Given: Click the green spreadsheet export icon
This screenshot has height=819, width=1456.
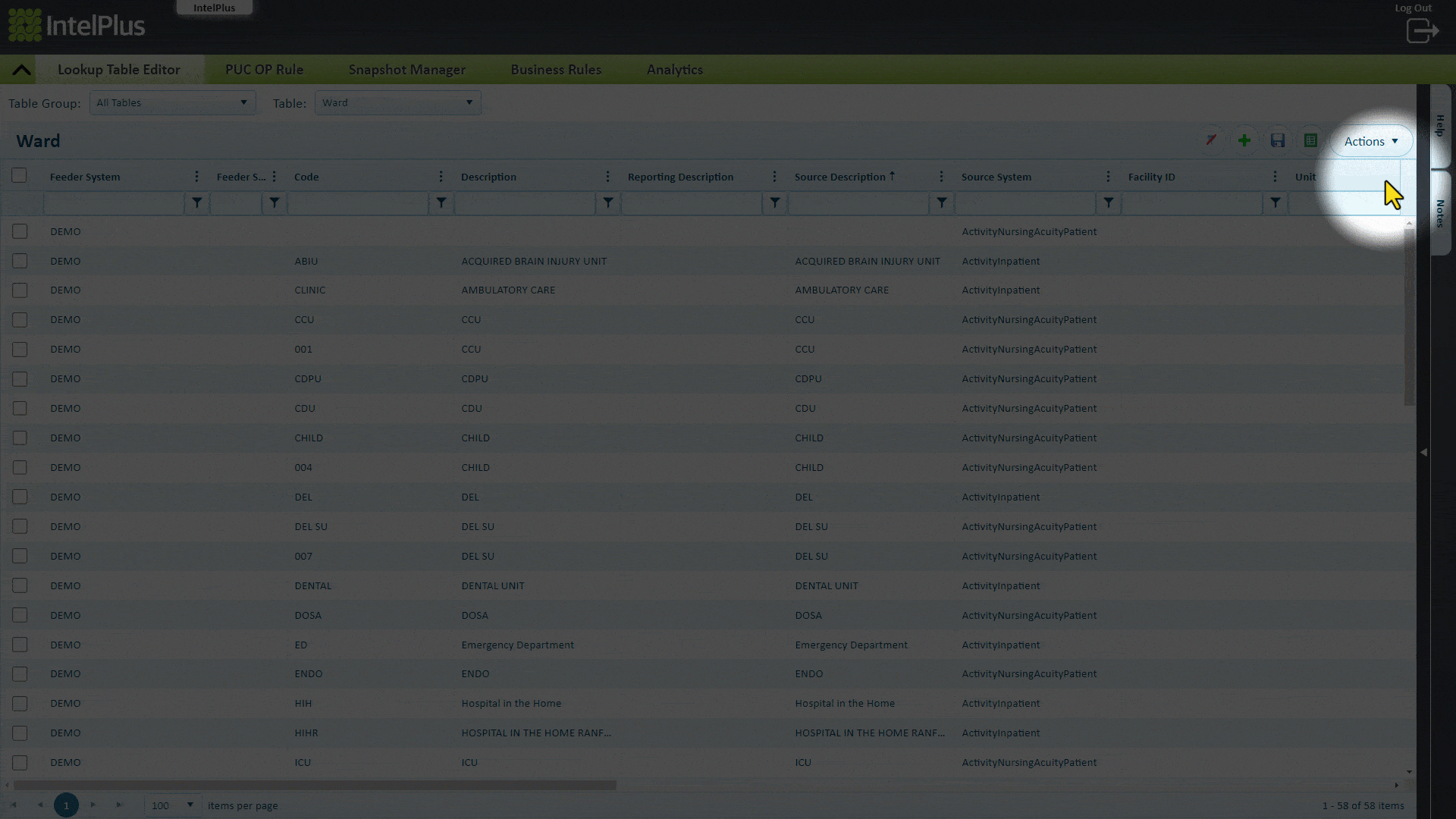Looking at the screenshot, I should (1310, 140).
